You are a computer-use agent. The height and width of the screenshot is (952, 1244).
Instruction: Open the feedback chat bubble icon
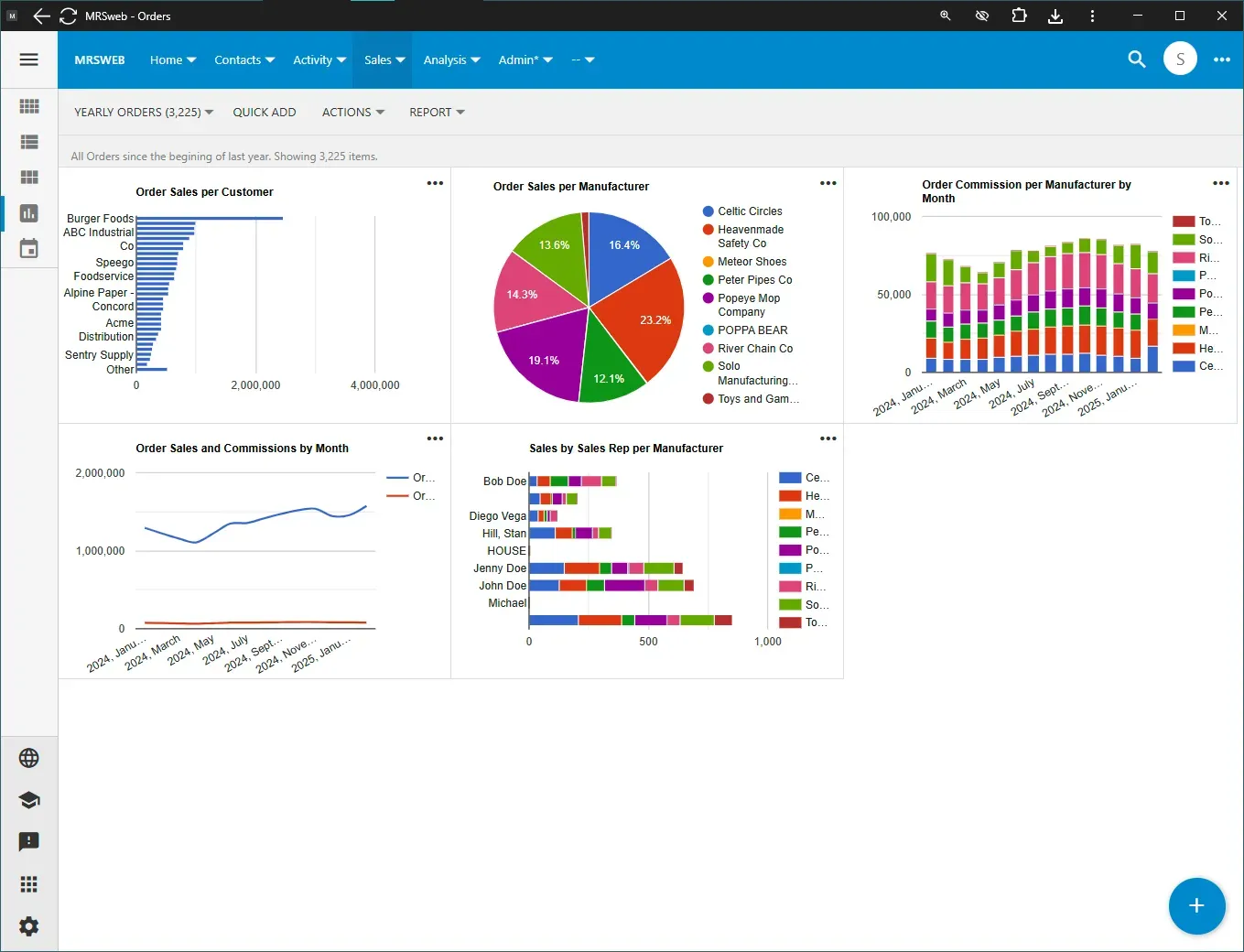click(29, 842)
